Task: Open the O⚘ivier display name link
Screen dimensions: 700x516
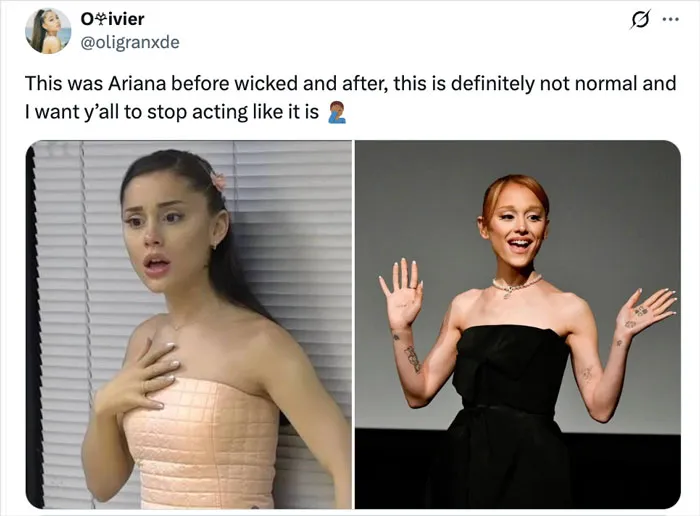Action: coord(112,19)
